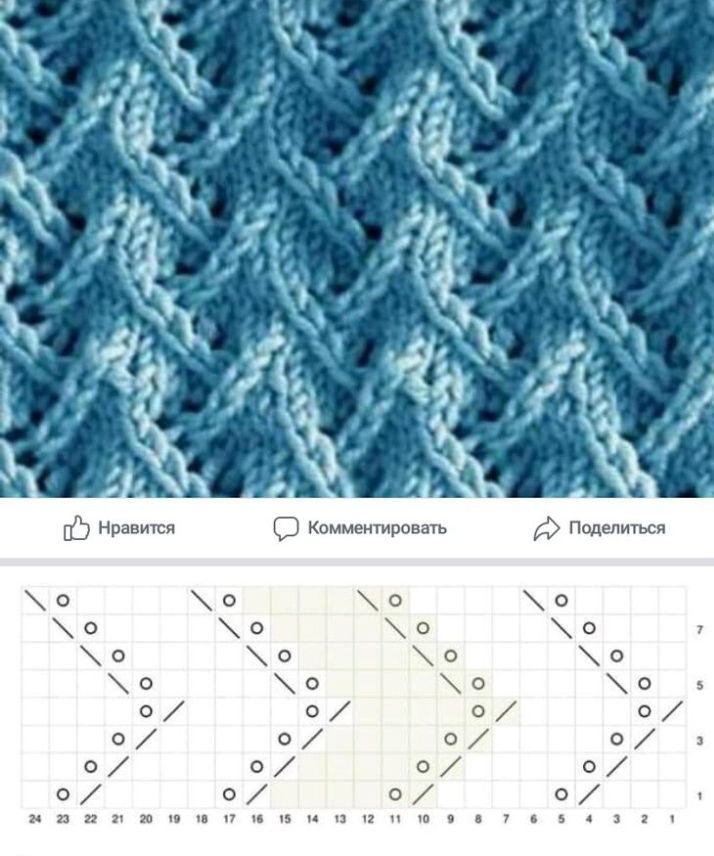
Task: Select the row 5 label beside chart
Action: [700, 685]
